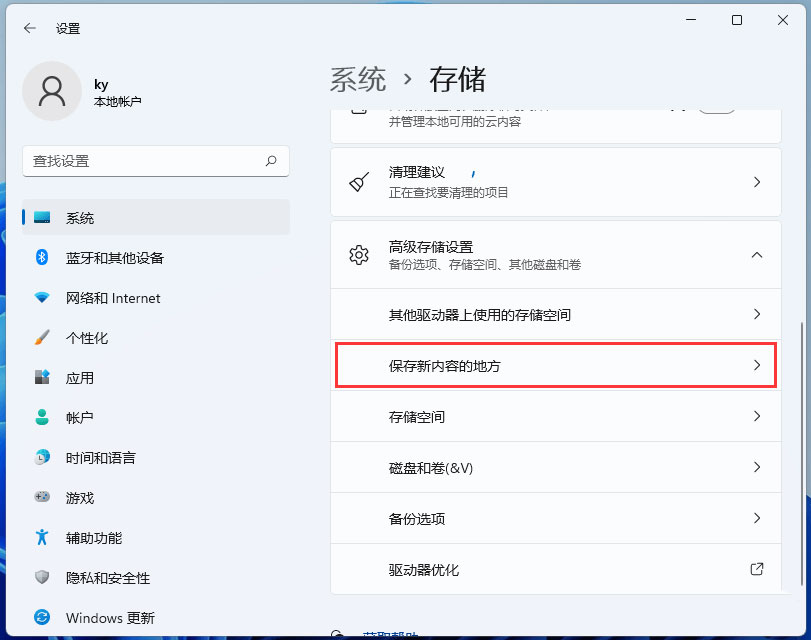The image size is (811, 640).
Task: Open Windows 更新 from the sidebar
Action: [x=100, y=618]
